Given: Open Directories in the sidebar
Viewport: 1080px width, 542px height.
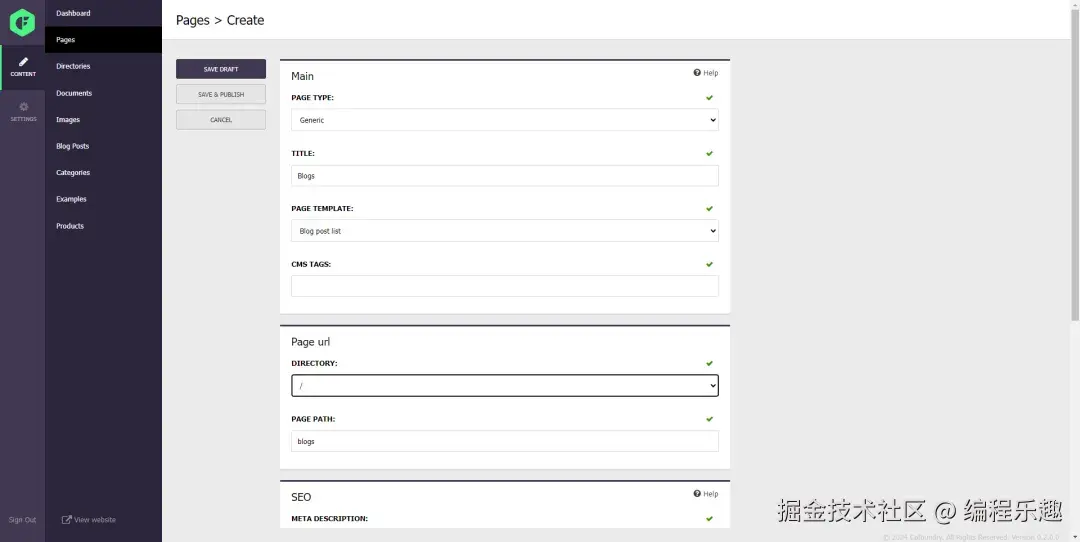Looking at the screenshot, I should pos(103,66).
